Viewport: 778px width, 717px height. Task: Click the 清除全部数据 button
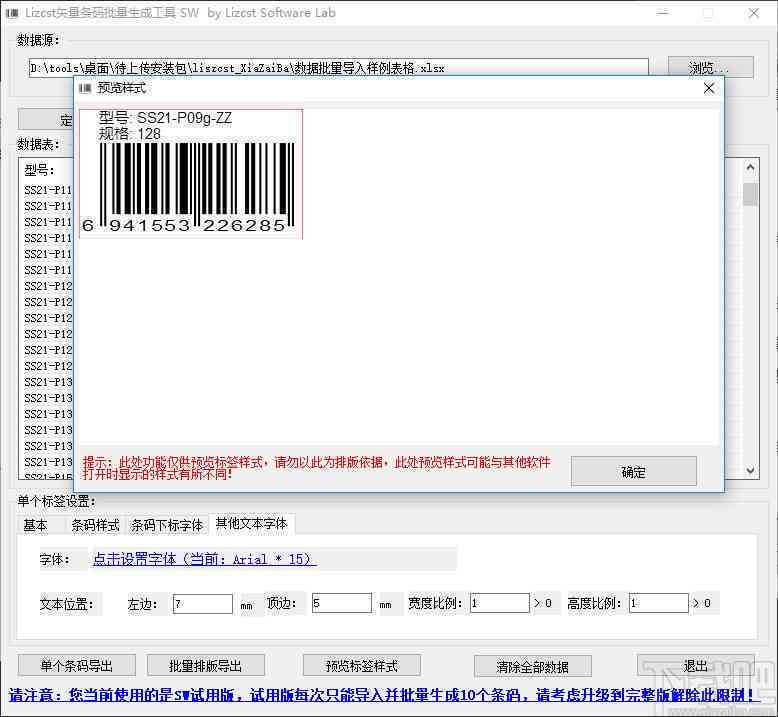(x=532, y=666)
